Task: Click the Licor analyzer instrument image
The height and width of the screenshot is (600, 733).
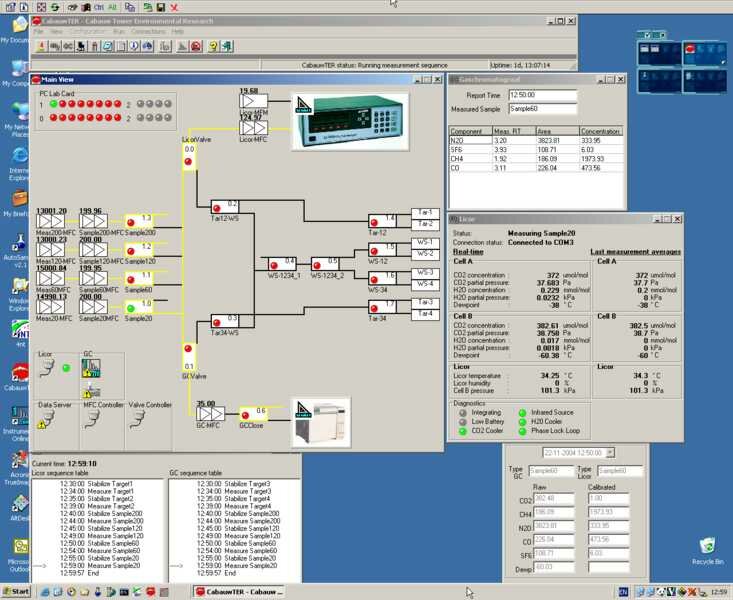Action: (350, 121)
